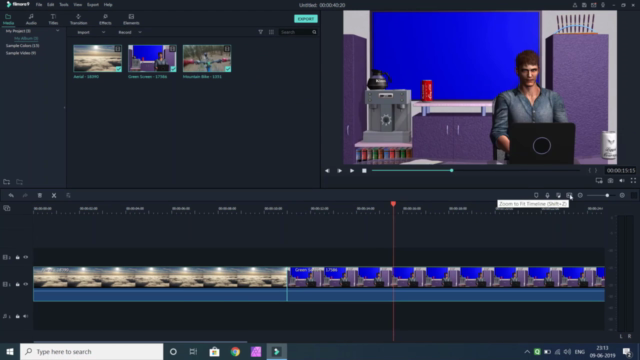
Task: Click the EXPORT button
Action: point(306,19)
